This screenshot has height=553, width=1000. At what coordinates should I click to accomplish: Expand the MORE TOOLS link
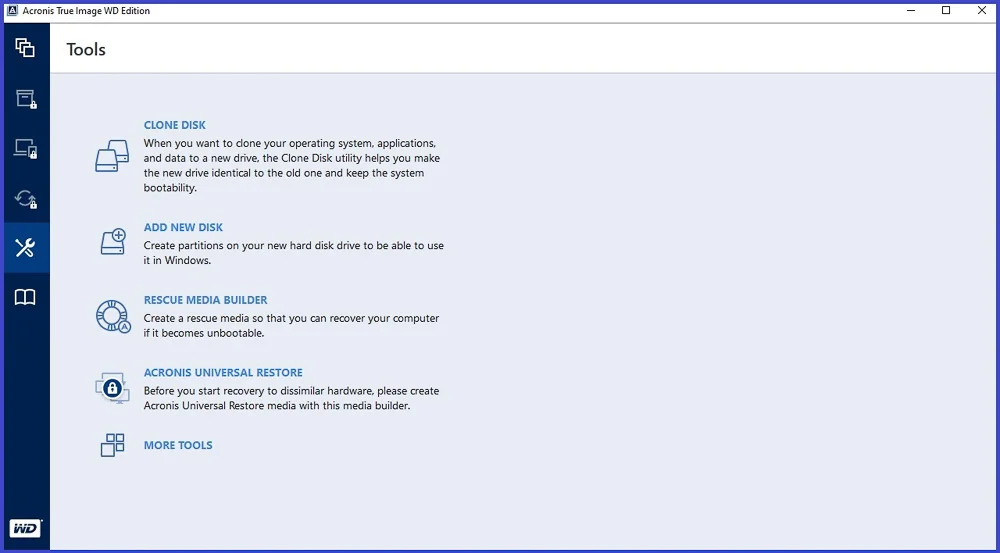(178, 445)
